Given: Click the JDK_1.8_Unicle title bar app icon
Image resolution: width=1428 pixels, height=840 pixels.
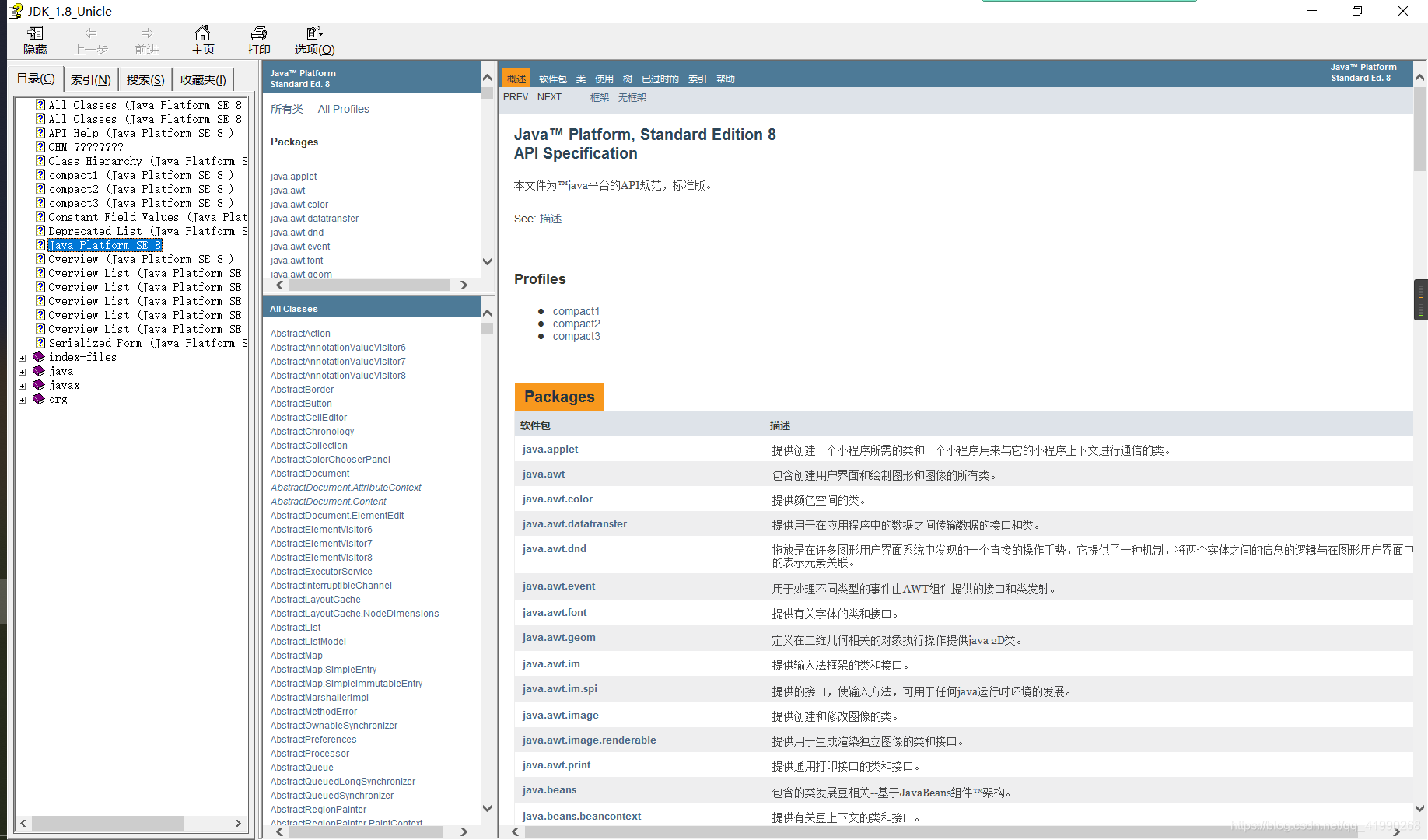Looking at the screenshot, I should pyautogui.click(x=16, y=11).
